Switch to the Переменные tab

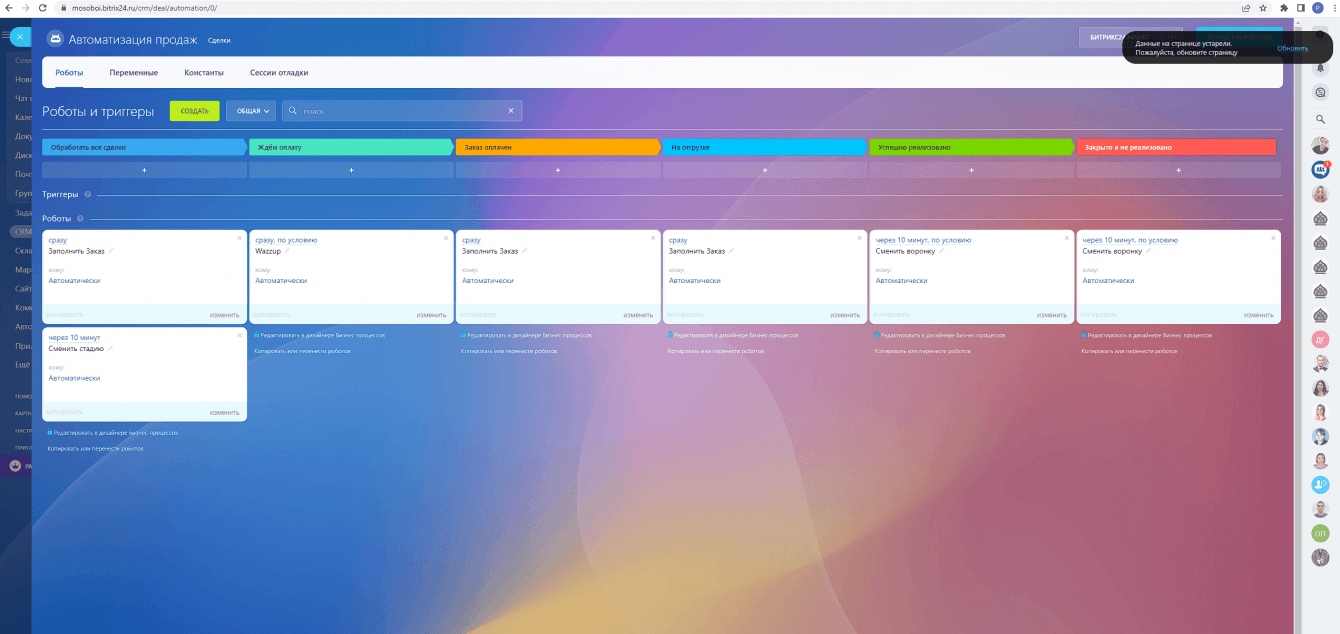[134, 73]
